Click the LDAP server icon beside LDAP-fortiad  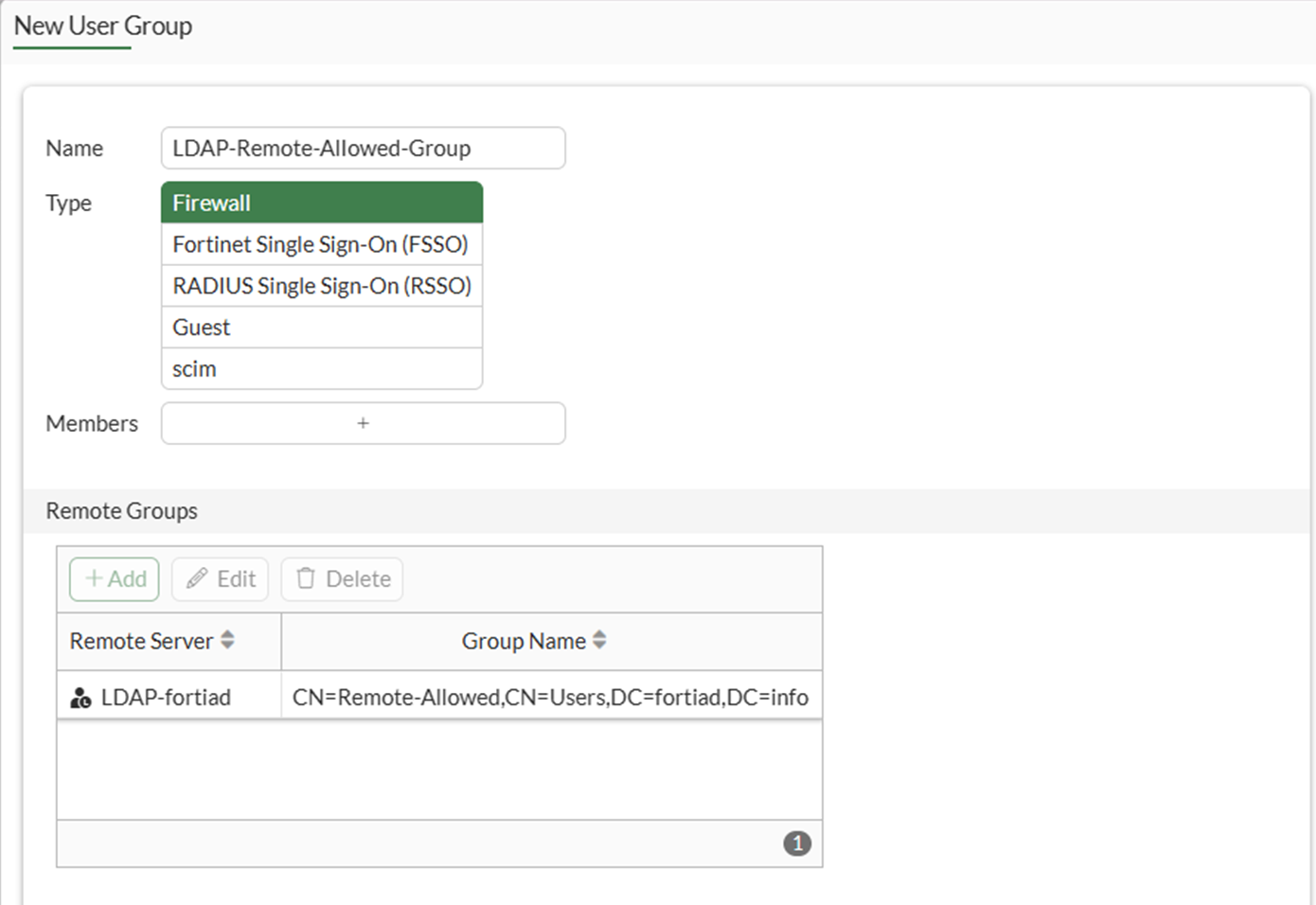click(80, 699)
